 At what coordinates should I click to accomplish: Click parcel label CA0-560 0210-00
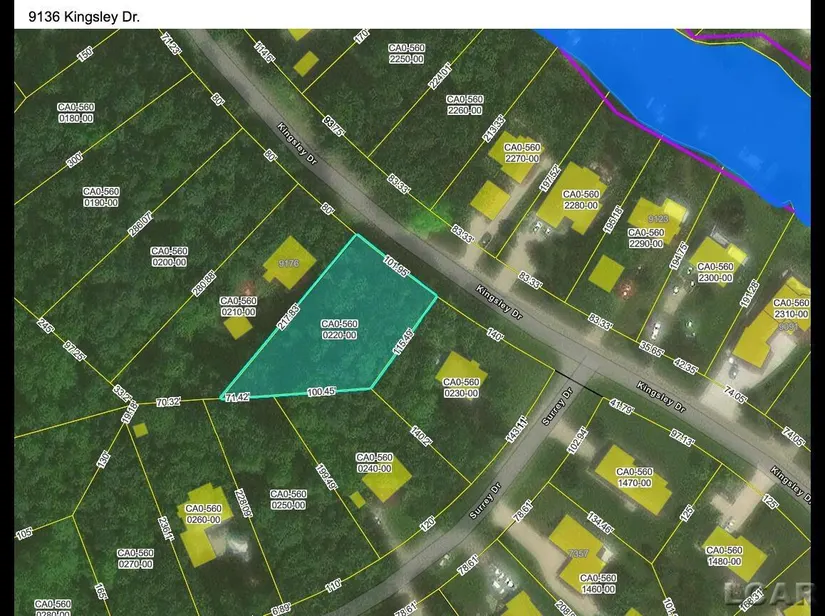[x=238, y=307]
